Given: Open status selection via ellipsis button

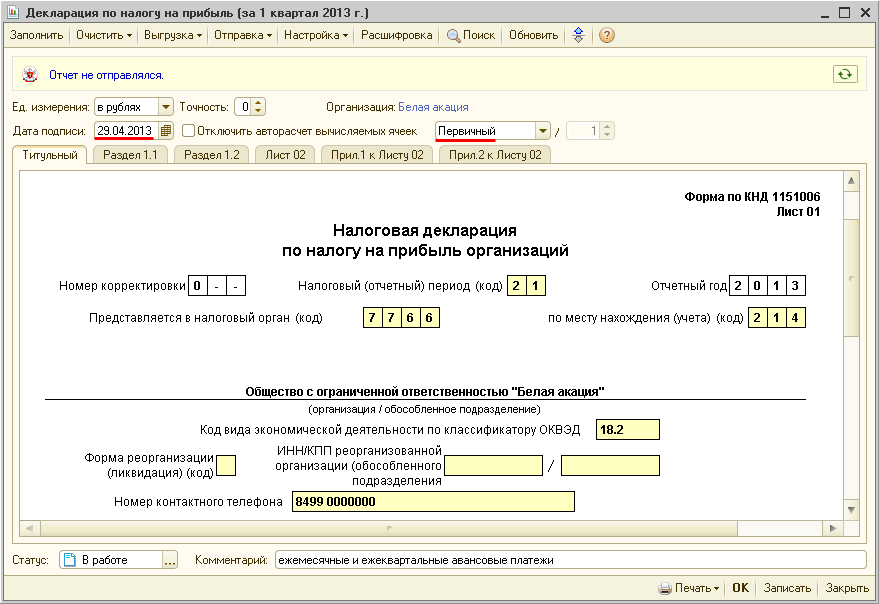Looking at the screenshot, I should (x=170, y=560).
